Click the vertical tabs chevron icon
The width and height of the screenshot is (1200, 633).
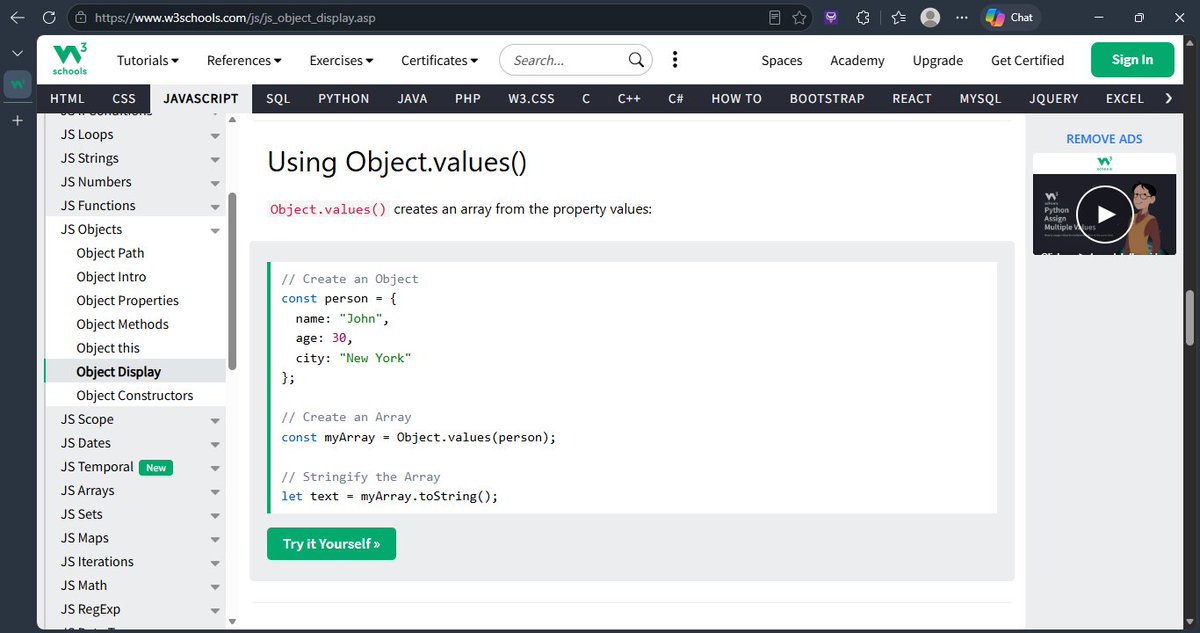17,53
